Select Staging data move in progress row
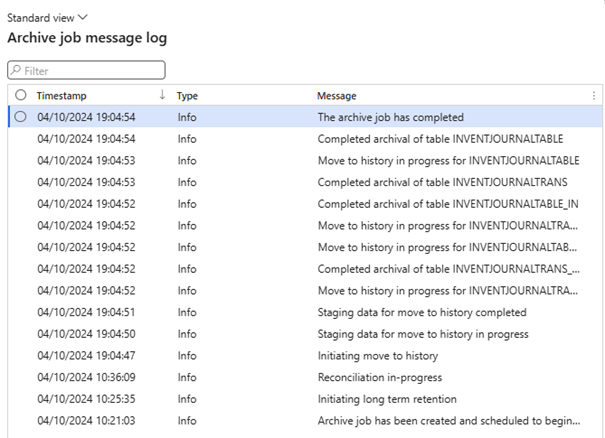605x438 pixels. 422,334
